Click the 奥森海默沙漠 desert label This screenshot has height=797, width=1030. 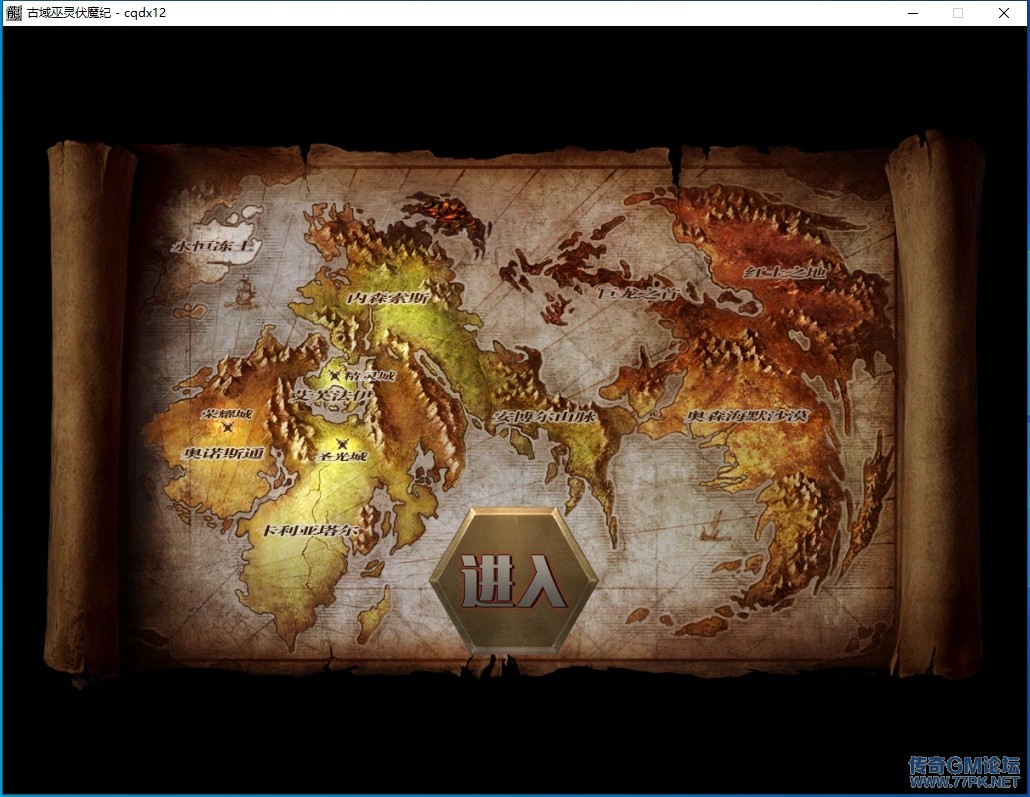tap(748, 416)
